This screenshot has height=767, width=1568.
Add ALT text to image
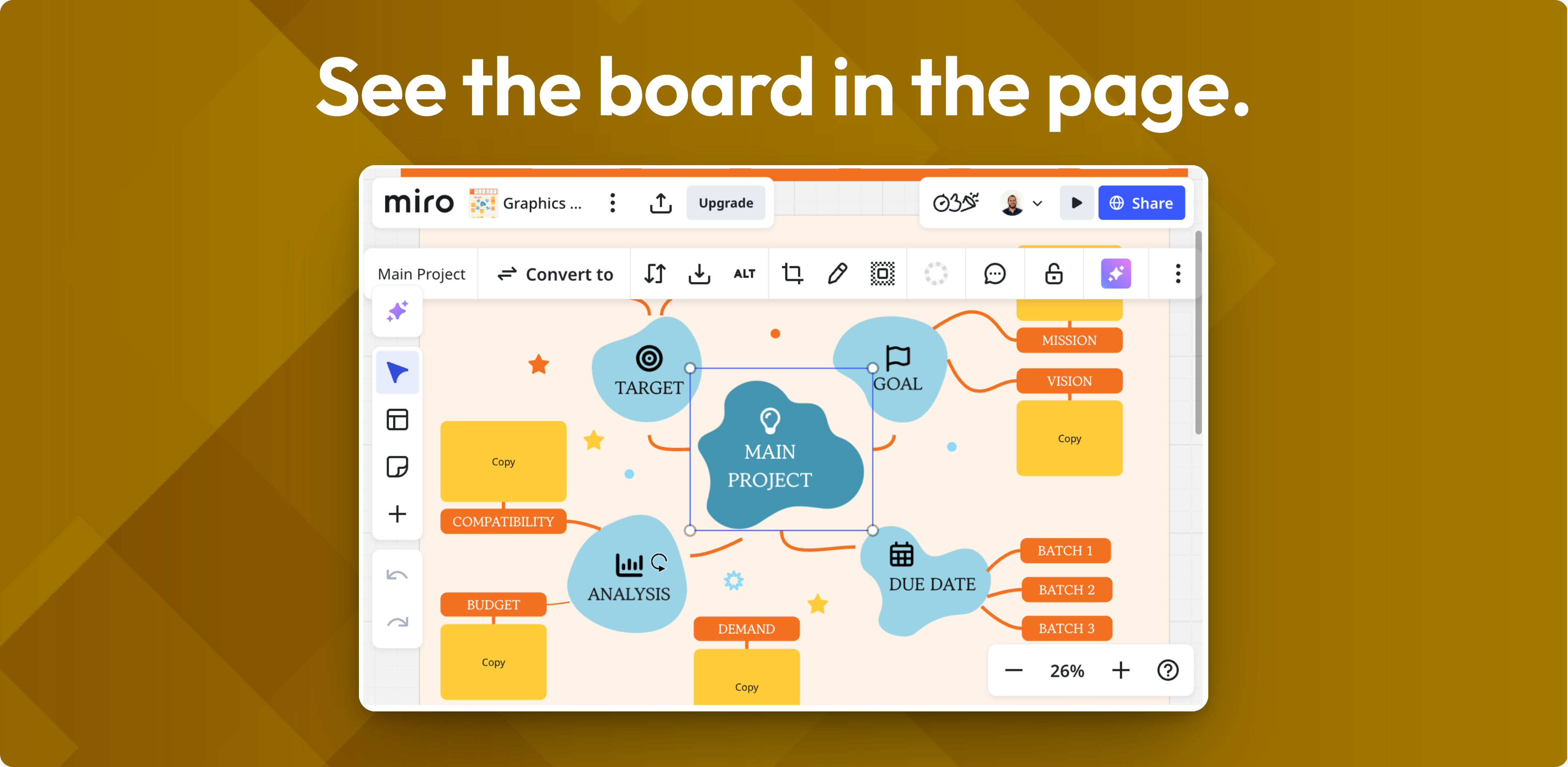(x=744, y=274)
